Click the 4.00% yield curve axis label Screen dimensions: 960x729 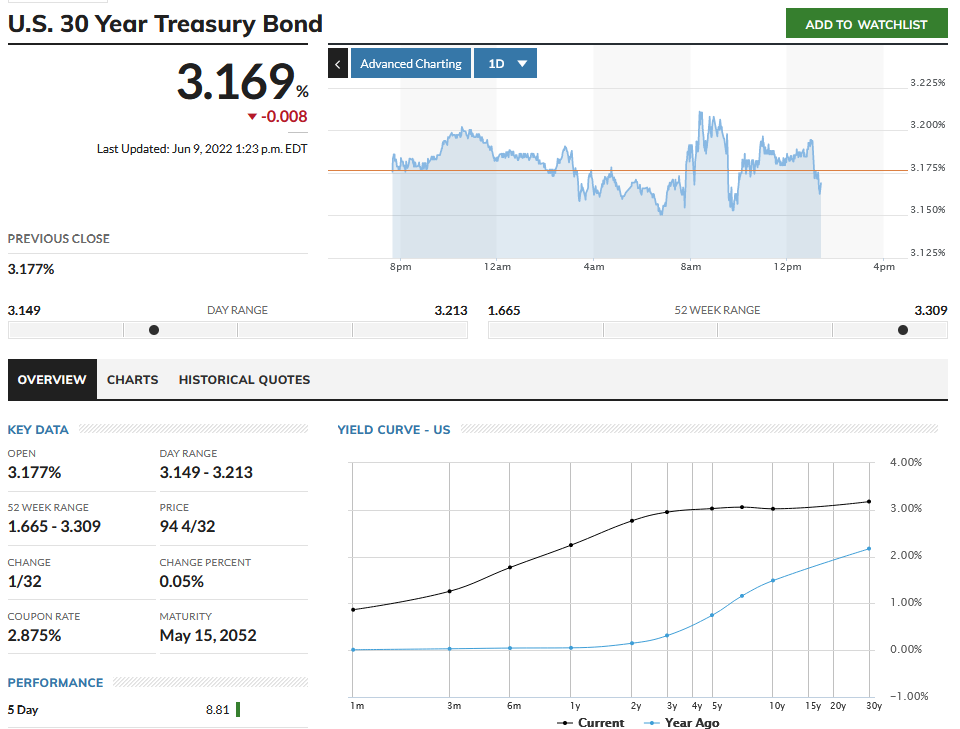click(x=906, y=462)
